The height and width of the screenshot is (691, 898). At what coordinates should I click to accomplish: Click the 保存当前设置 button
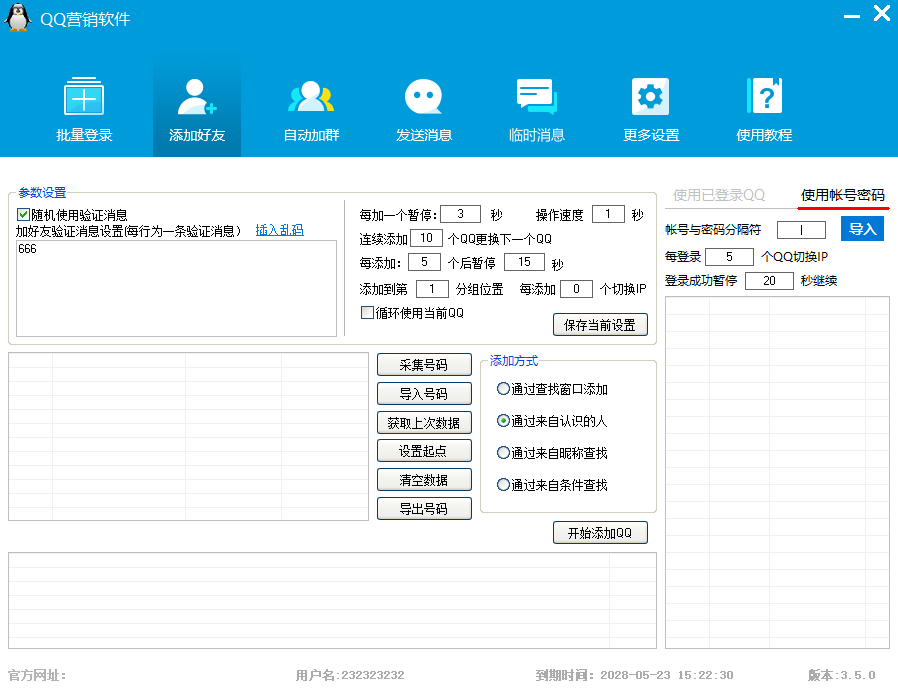click(x=600, y=325)
